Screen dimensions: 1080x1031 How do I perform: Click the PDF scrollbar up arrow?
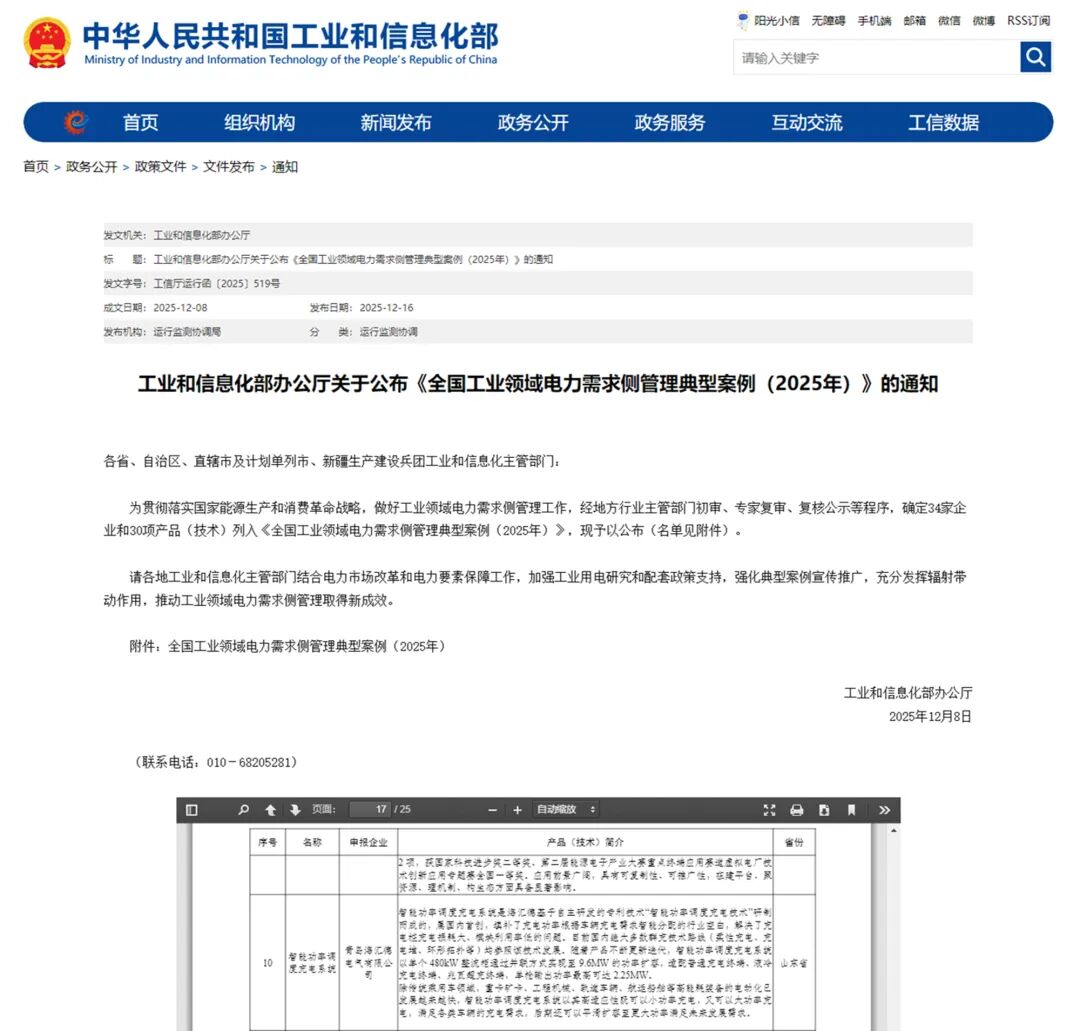tap(893, 831)
